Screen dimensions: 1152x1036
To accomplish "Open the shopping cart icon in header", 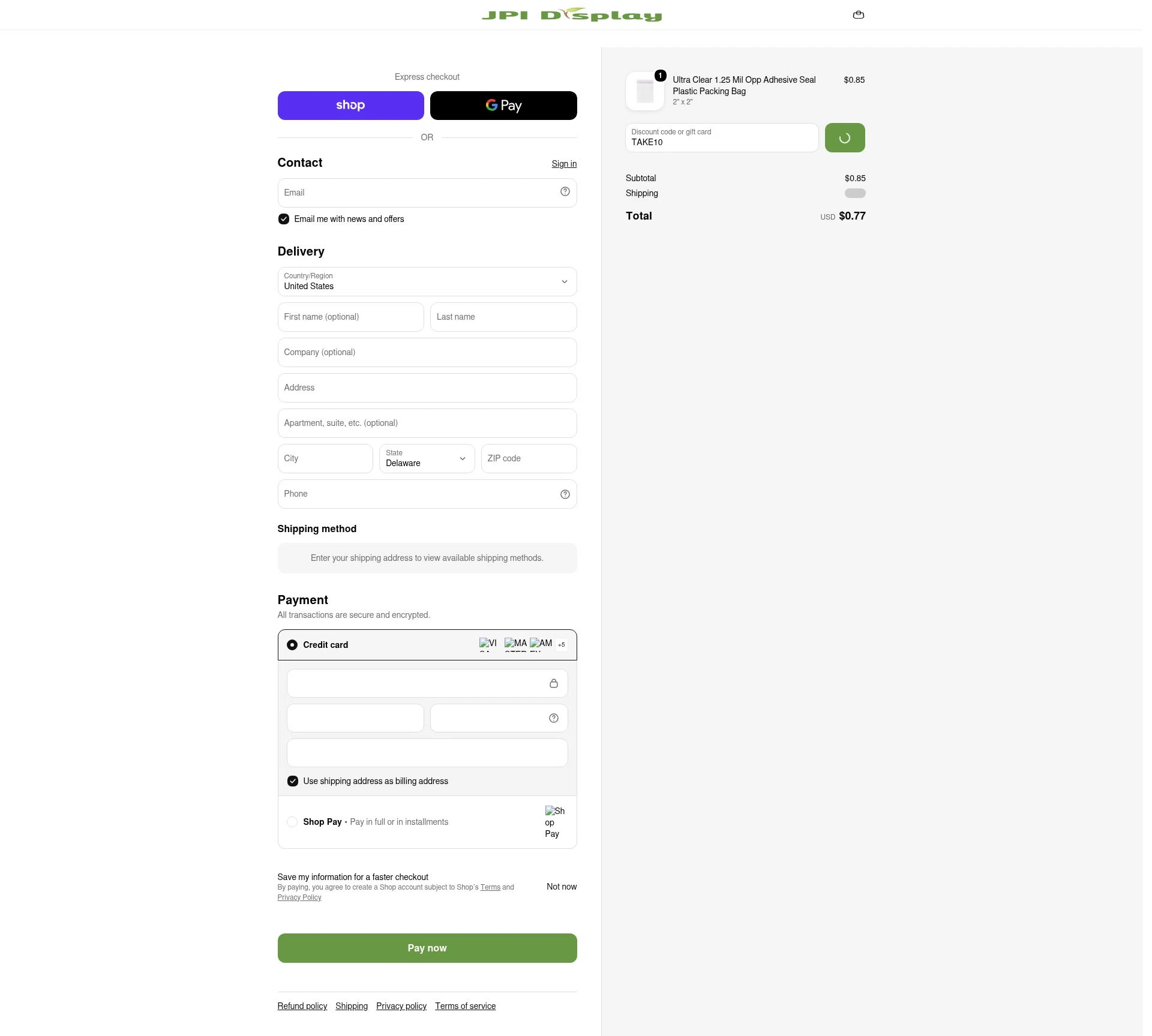I will coord(858,15).
